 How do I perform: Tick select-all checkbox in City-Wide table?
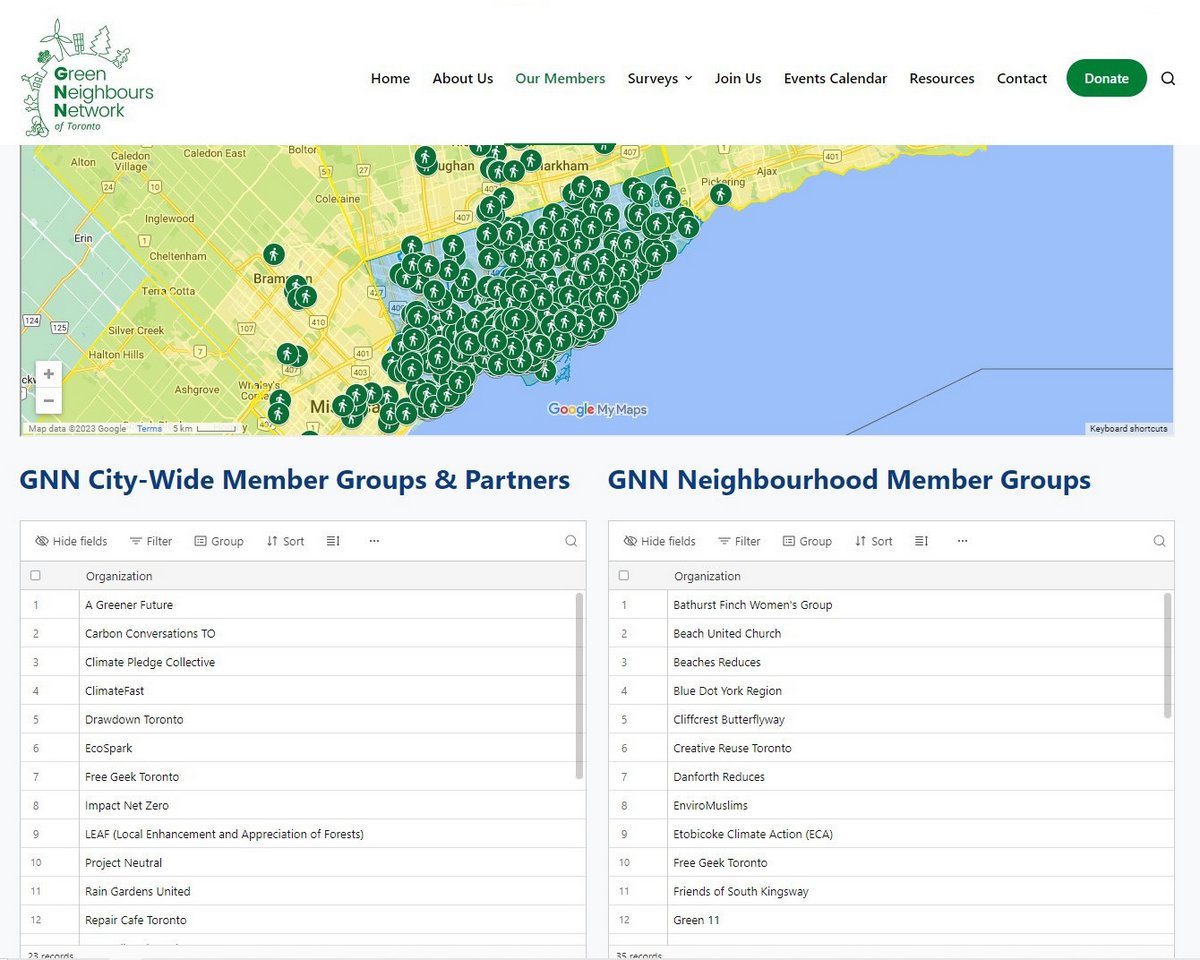coord(36,576)
